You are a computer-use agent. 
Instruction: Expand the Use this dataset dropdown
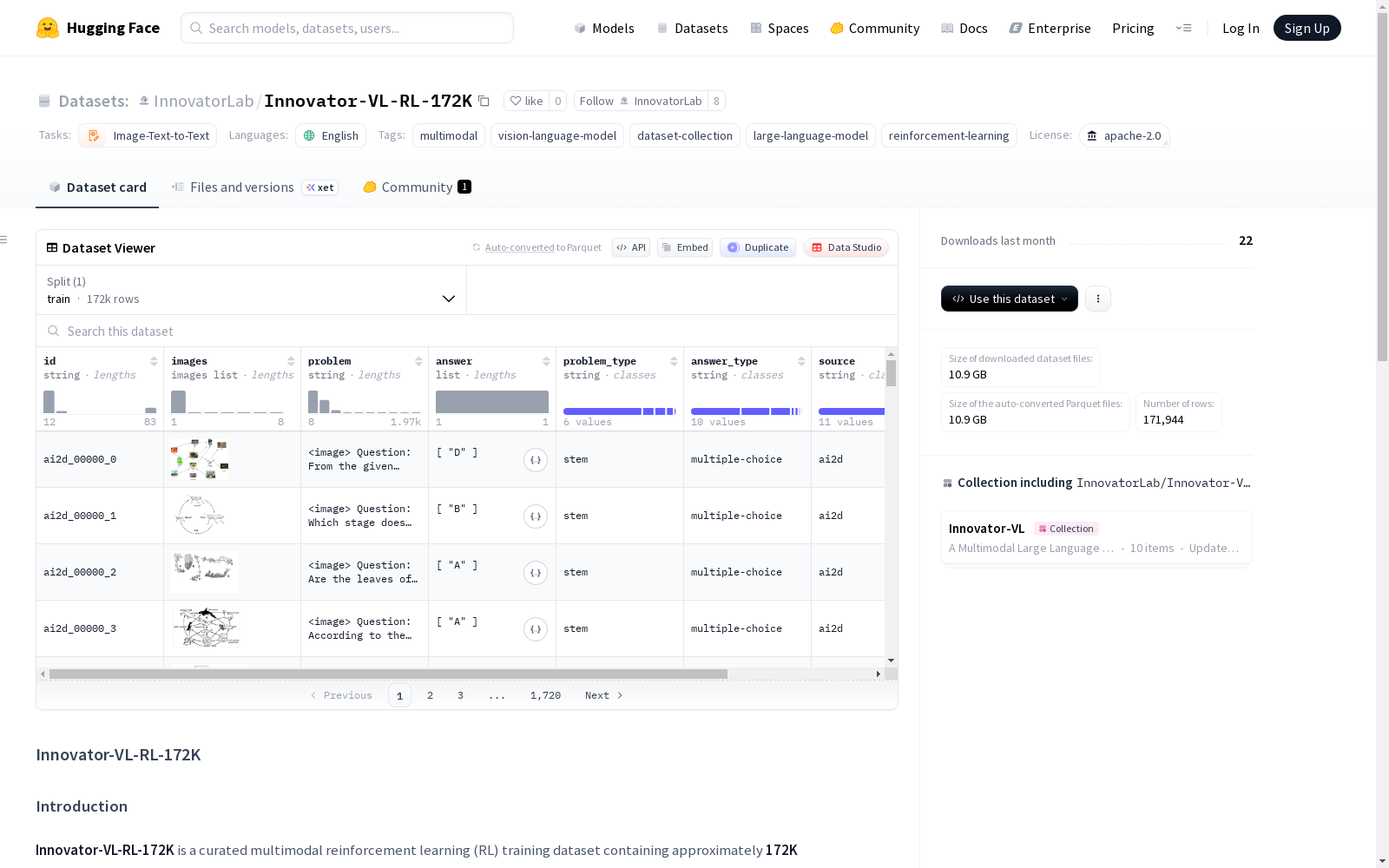1010,299
